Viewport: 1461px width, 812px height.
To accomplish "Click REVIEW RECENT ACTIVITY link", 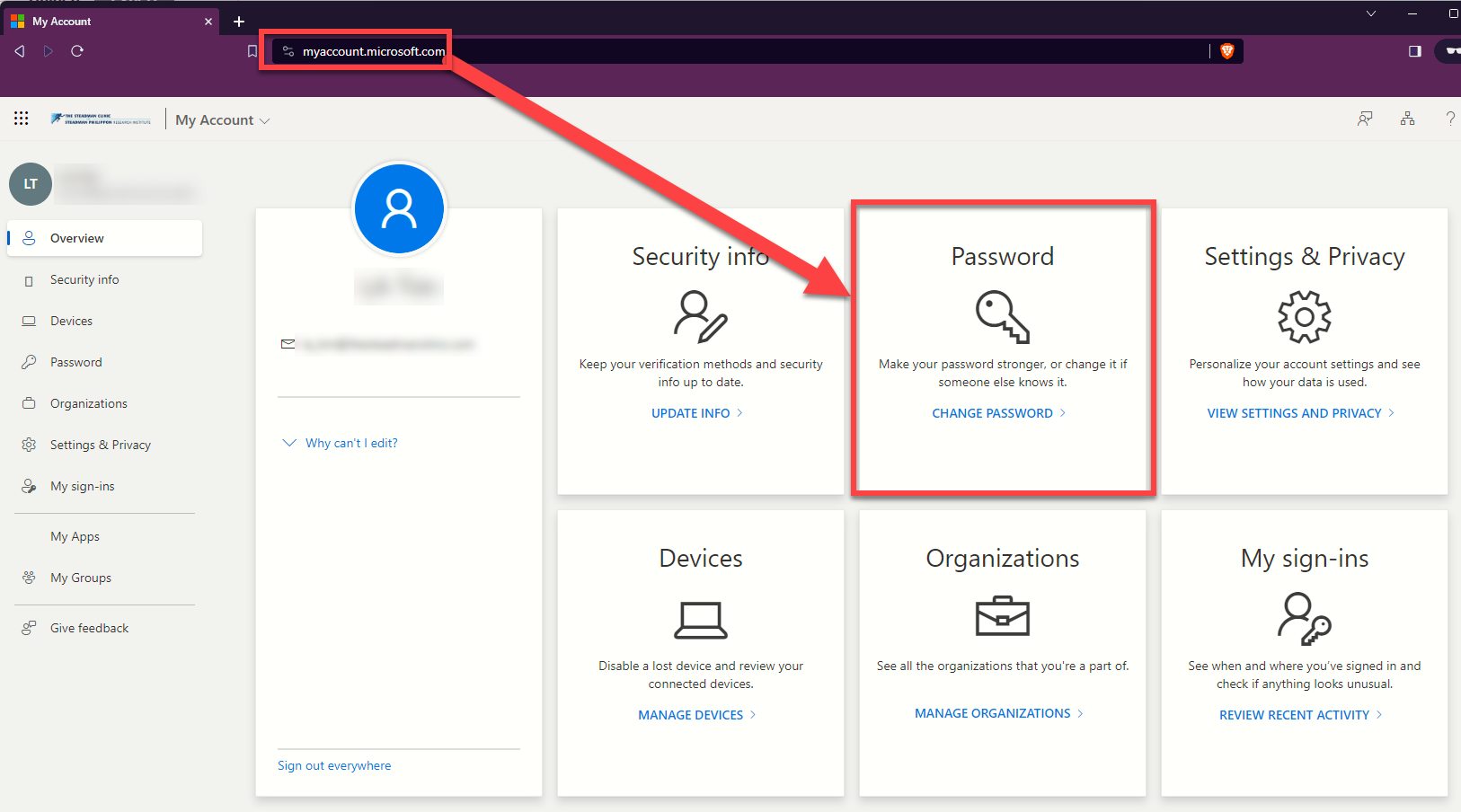I will [1301, 715].
